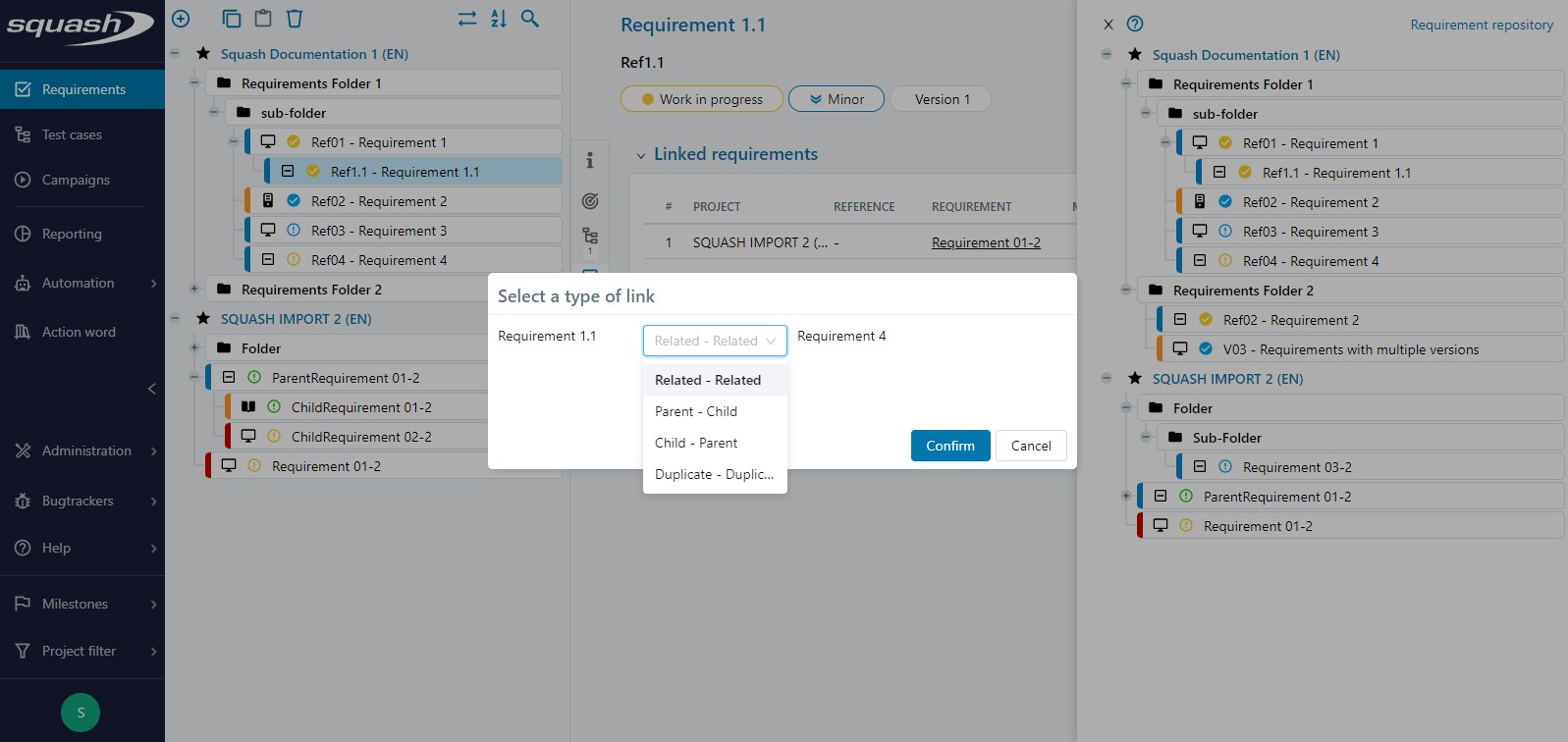The image size is (1568, 742).
Task: Close the requirement repository panel
Action: pyautogui.click(x=1108, y=25)
